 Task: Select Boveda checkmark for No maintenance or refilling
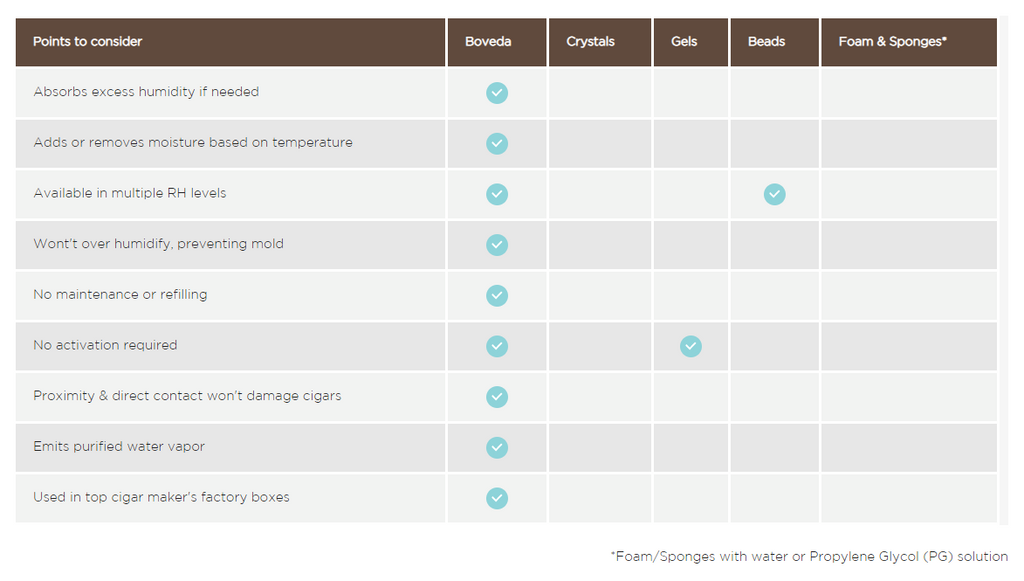point(497,296)
